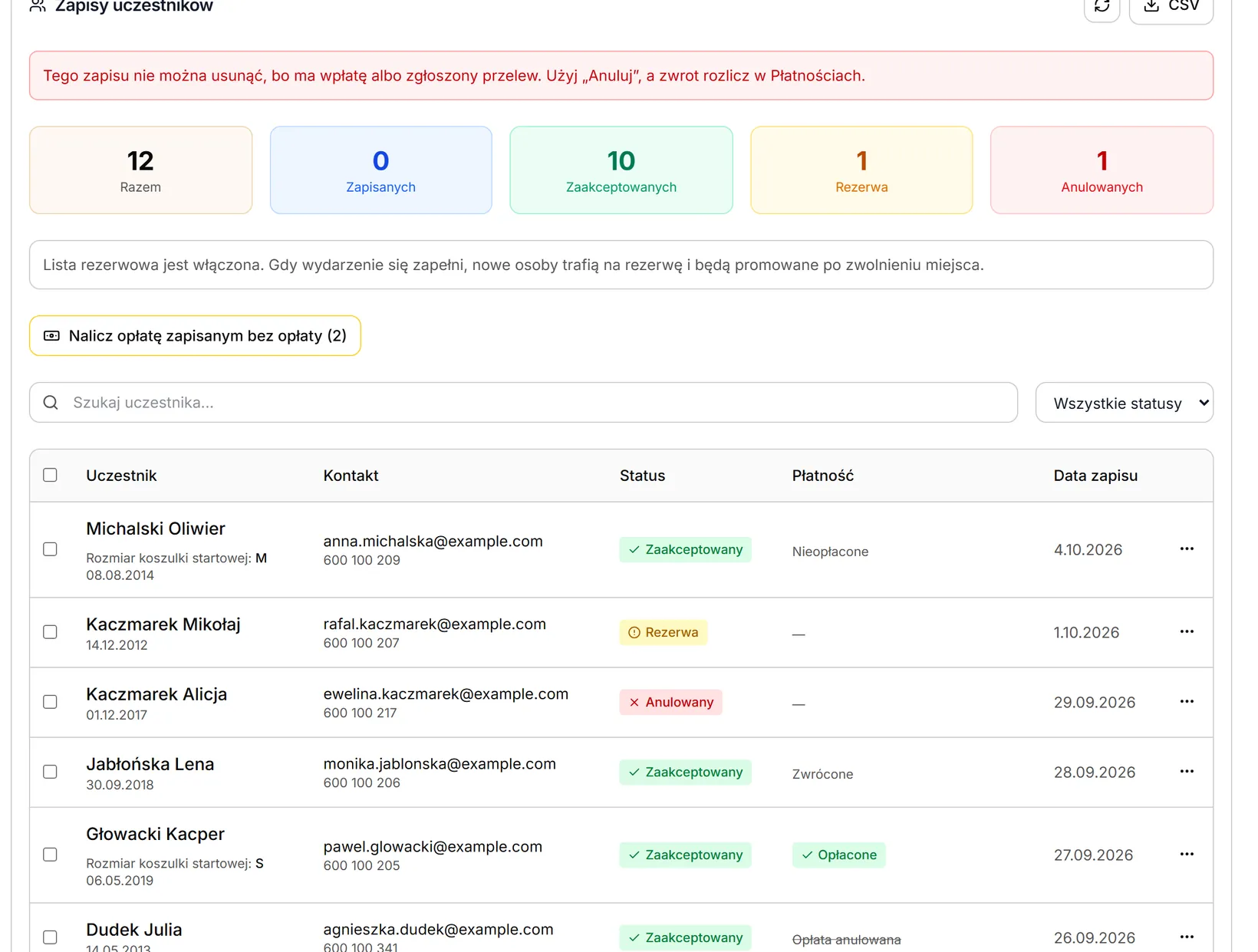The width and height of the screenshot is (1258, 952).
Task: Tick the select-all checkbox in the table header
Action: (x=50, y=475)
